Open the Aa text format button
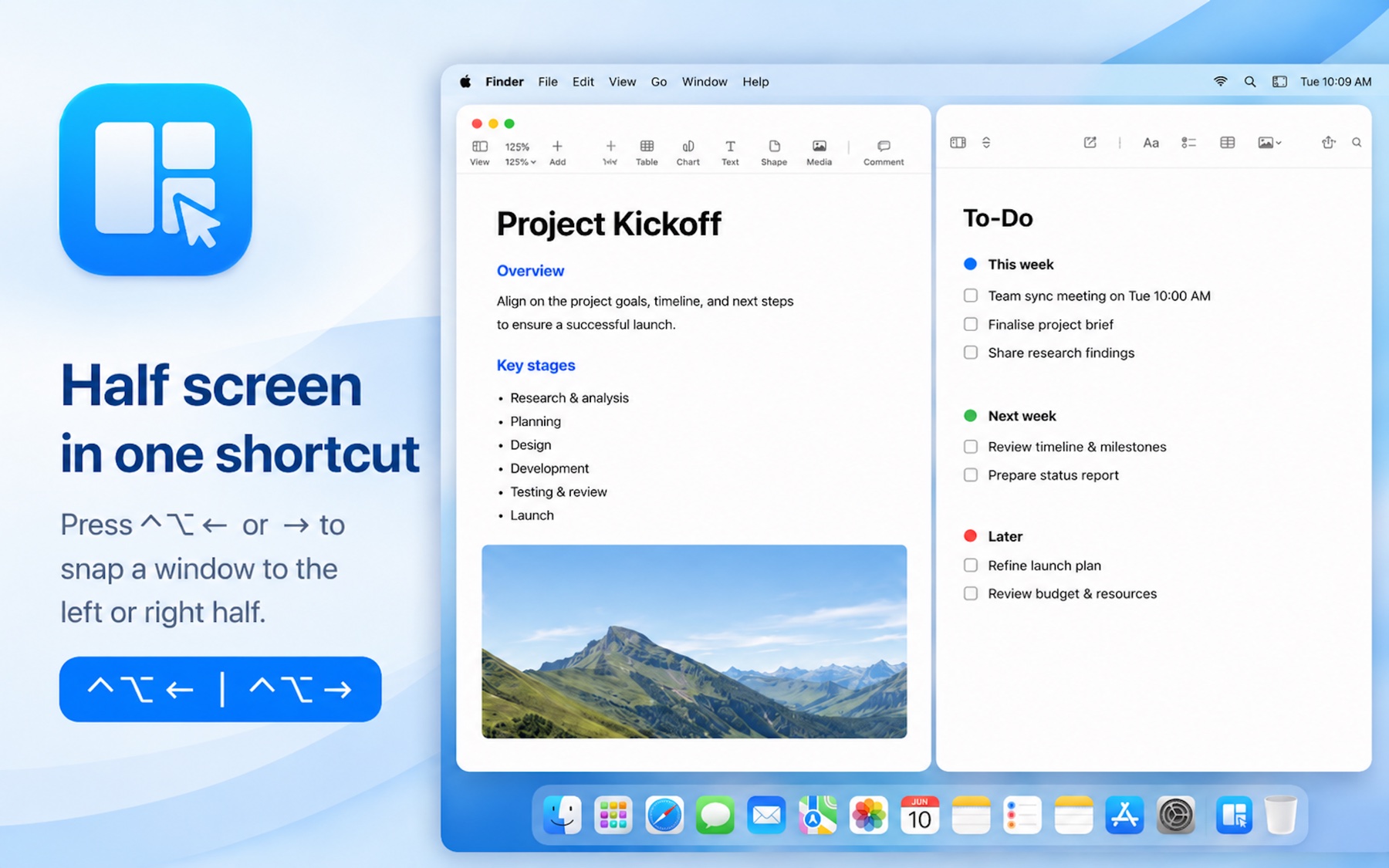 click(1151, 143)
